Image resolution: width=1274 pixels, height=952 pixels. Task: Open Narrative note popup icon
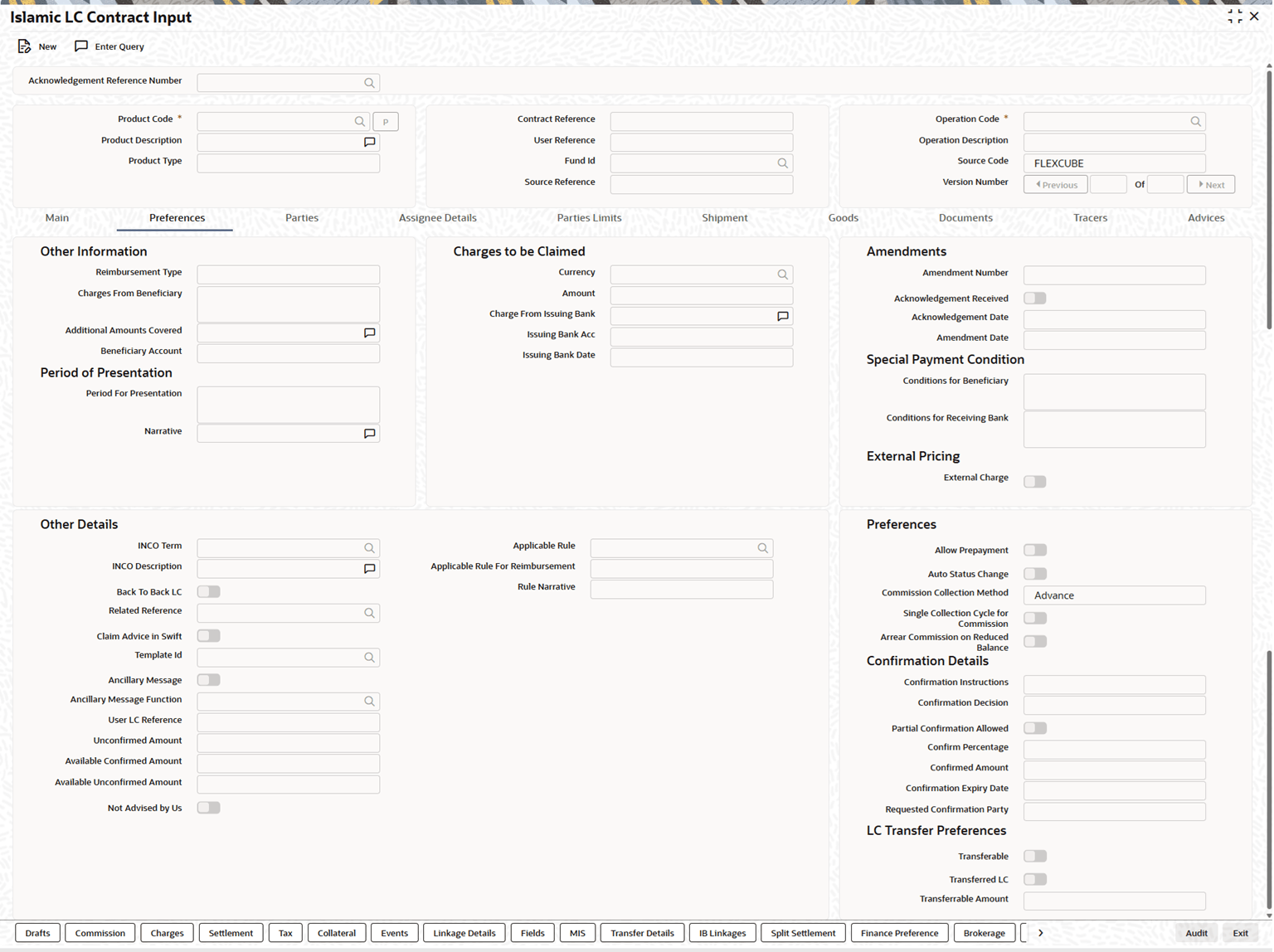coord(369,434)
